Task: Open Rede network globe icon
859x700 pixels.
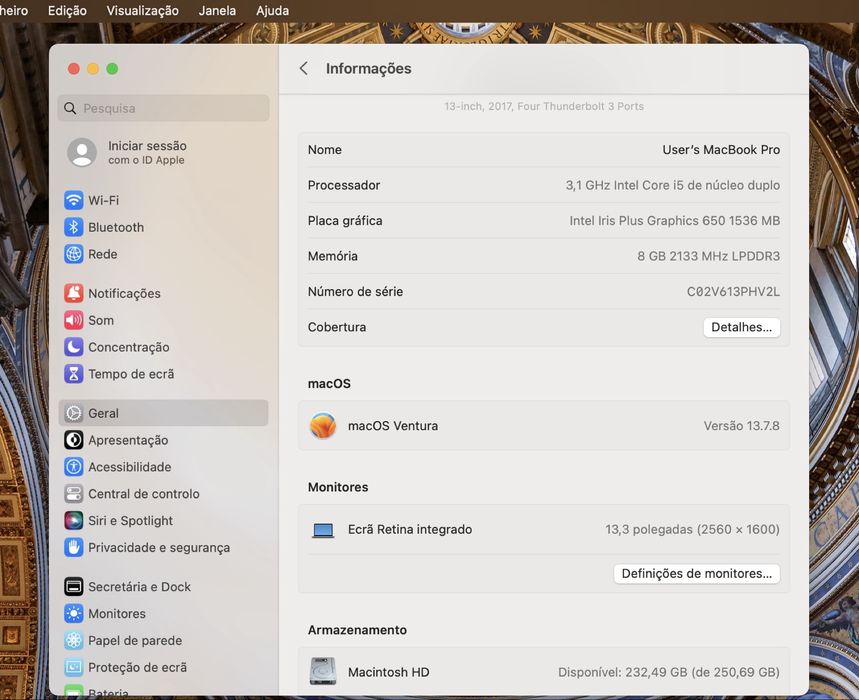Action: pyautogui.click(x=73, y=254)
